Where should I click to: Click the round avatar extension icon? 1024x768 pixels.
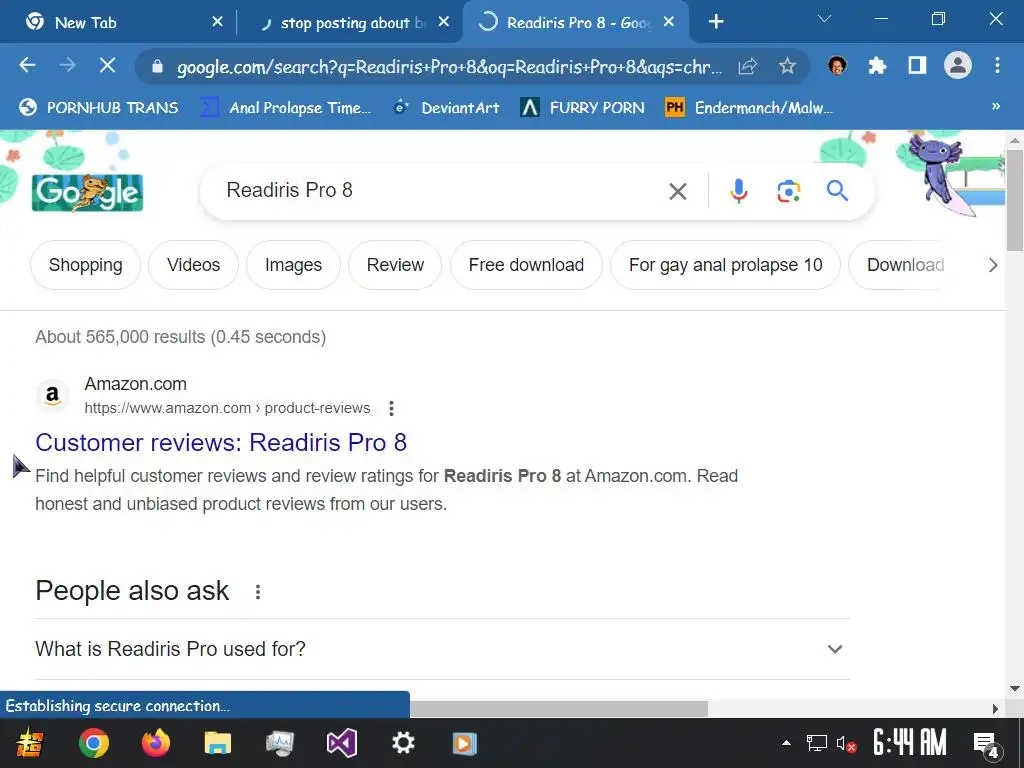(837, 65)
